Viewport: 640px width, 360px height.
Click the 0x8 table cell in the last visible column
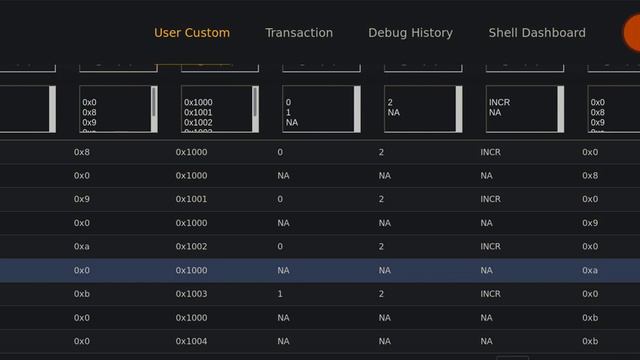click(x=590, y=176)
